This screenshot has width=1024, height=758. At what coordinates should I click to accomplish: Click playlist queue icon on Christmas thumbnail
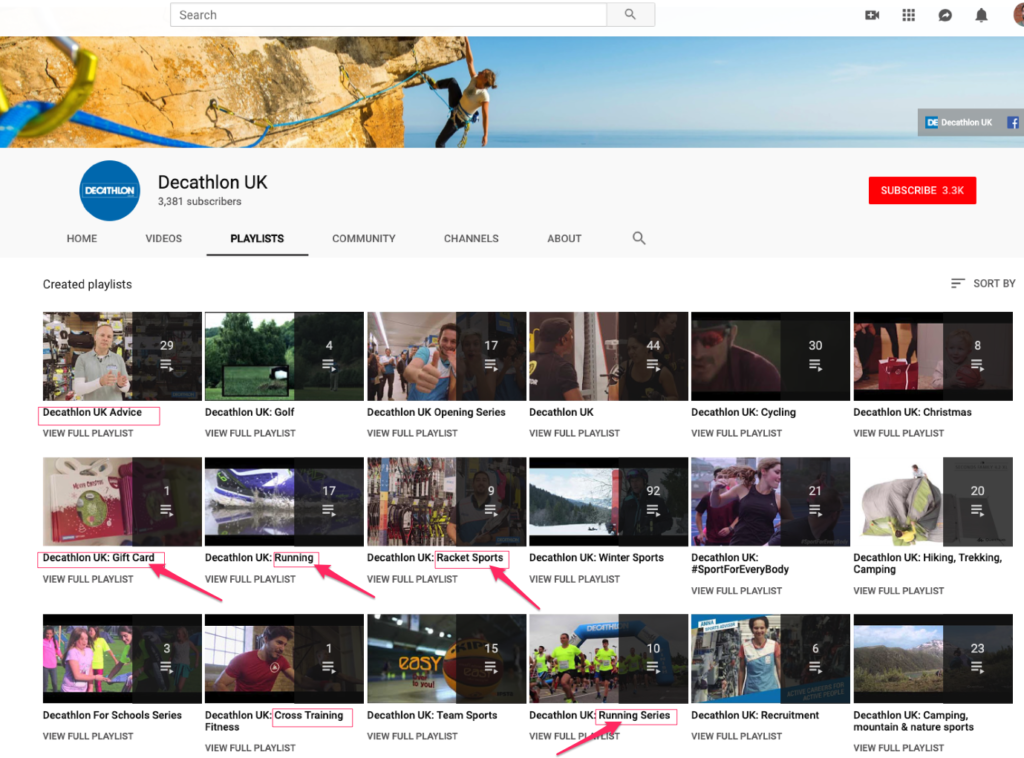977,364
